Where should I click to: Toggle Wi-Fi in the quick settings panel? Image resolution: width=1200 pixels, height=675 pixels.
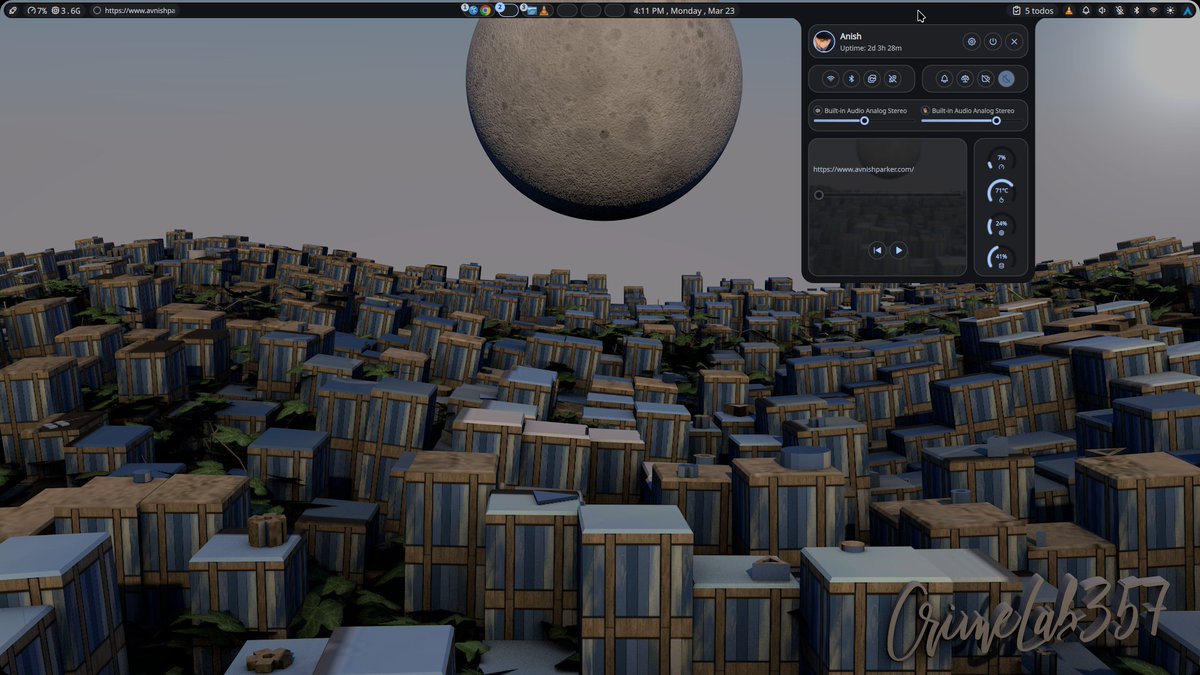click(x=830, y=78)
